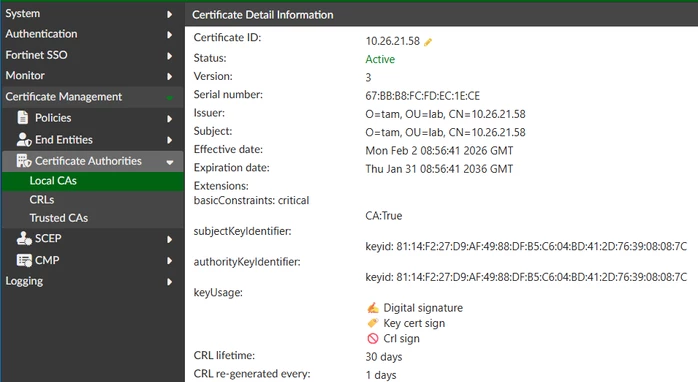The height and width of the screenshot is (382, 698).
Task: Click the Effective date value
Action: point(439,150)
